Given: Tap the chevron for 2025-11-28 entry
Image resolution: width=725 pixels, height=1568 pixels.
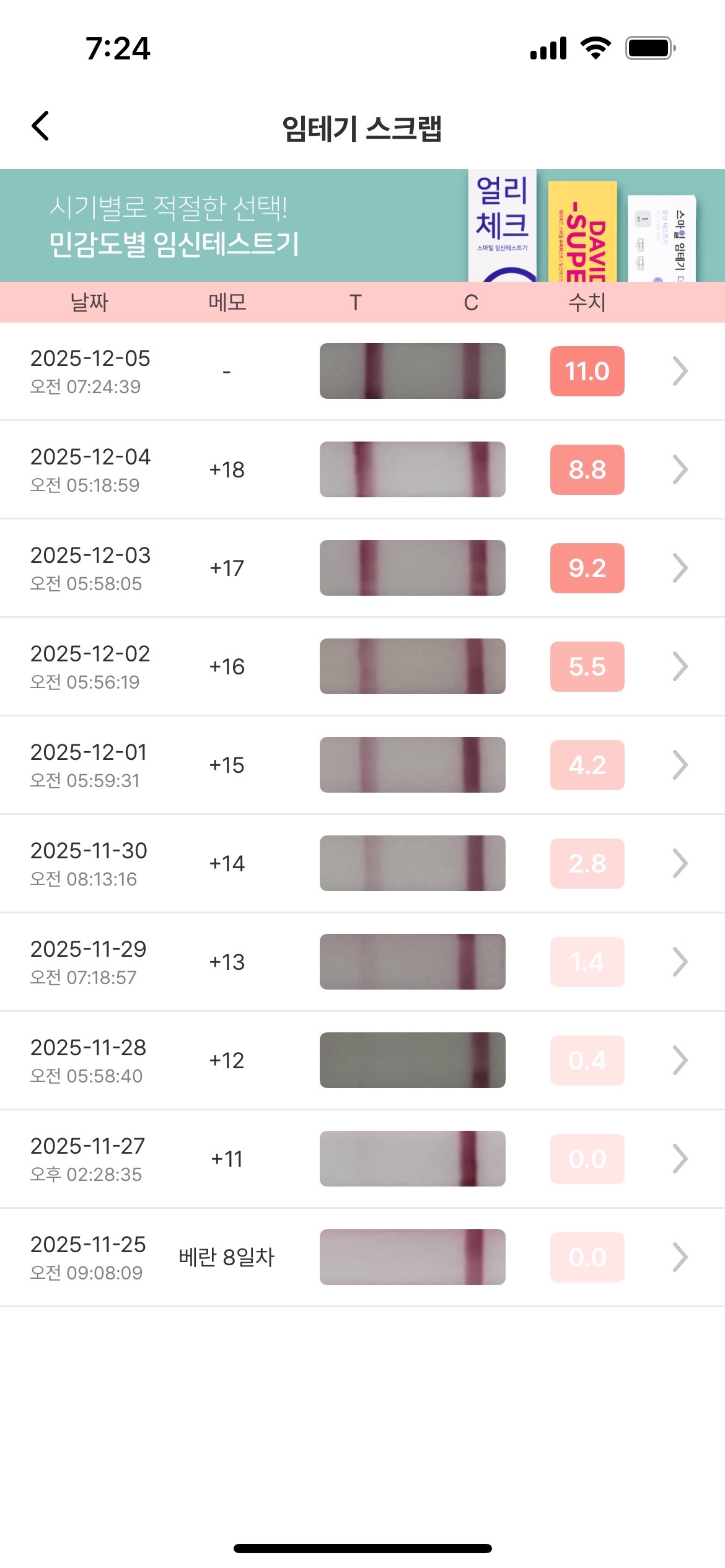Looking at the screenshot, I should [680, 1061].
